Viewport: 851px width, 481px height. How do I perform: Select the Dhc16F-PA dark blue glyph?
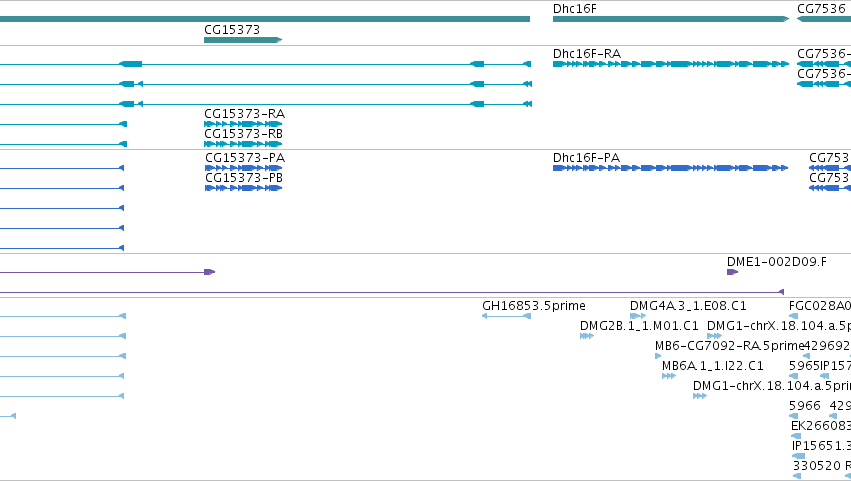coord(670,168)
